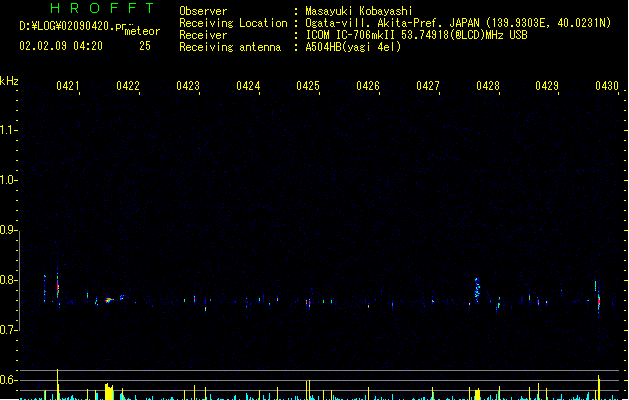Click the Receiving antenna label

230,47
